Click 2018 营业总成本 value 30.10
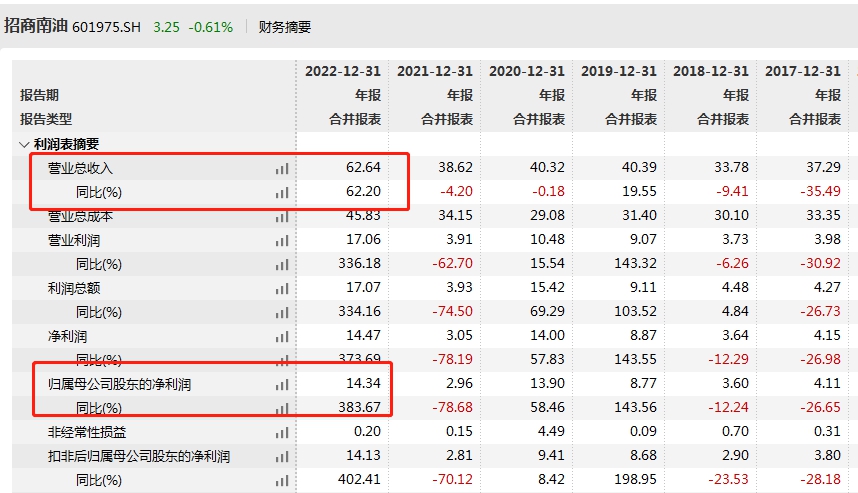Viewport: 858px width, 493px height. [731, 216]
